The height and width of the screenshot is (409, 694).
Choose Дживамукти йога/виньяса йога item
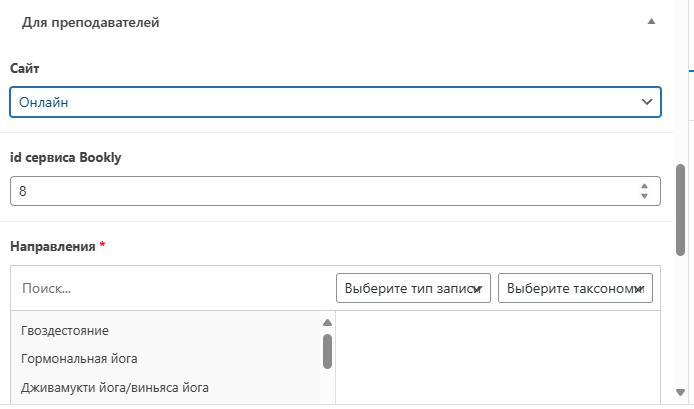coord(115,387)
